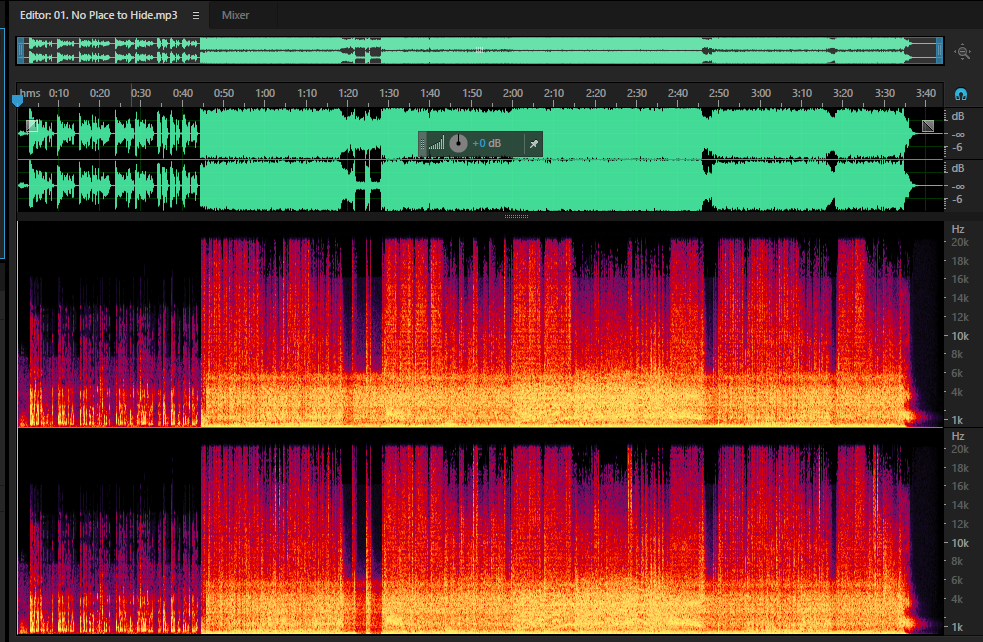983x642 pixels.
Task: Click 1:00 on the time ruler
Action: point(265,93)
